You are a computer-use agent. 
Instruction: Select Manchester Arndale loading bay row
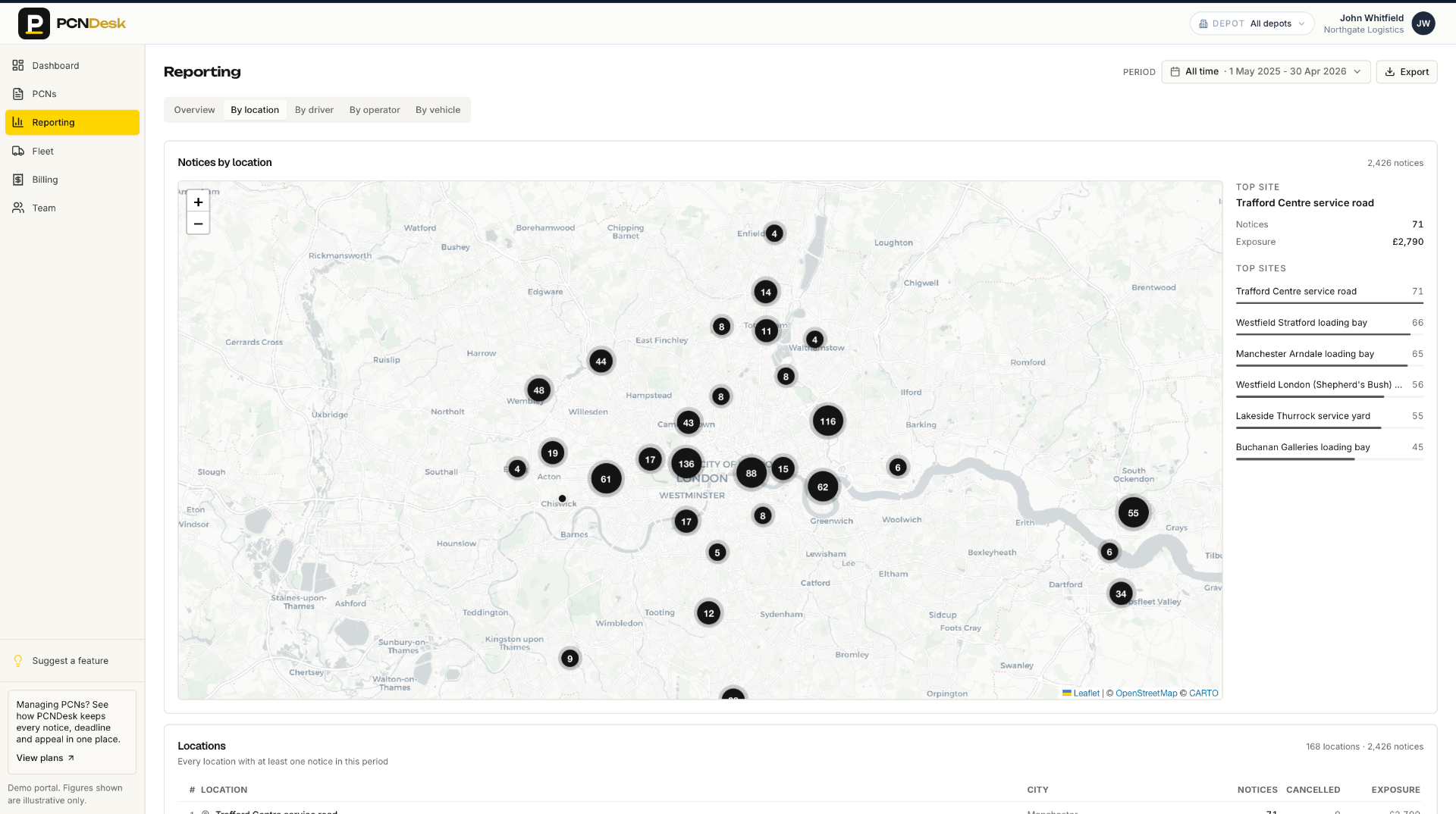[x=1329, y=356]
